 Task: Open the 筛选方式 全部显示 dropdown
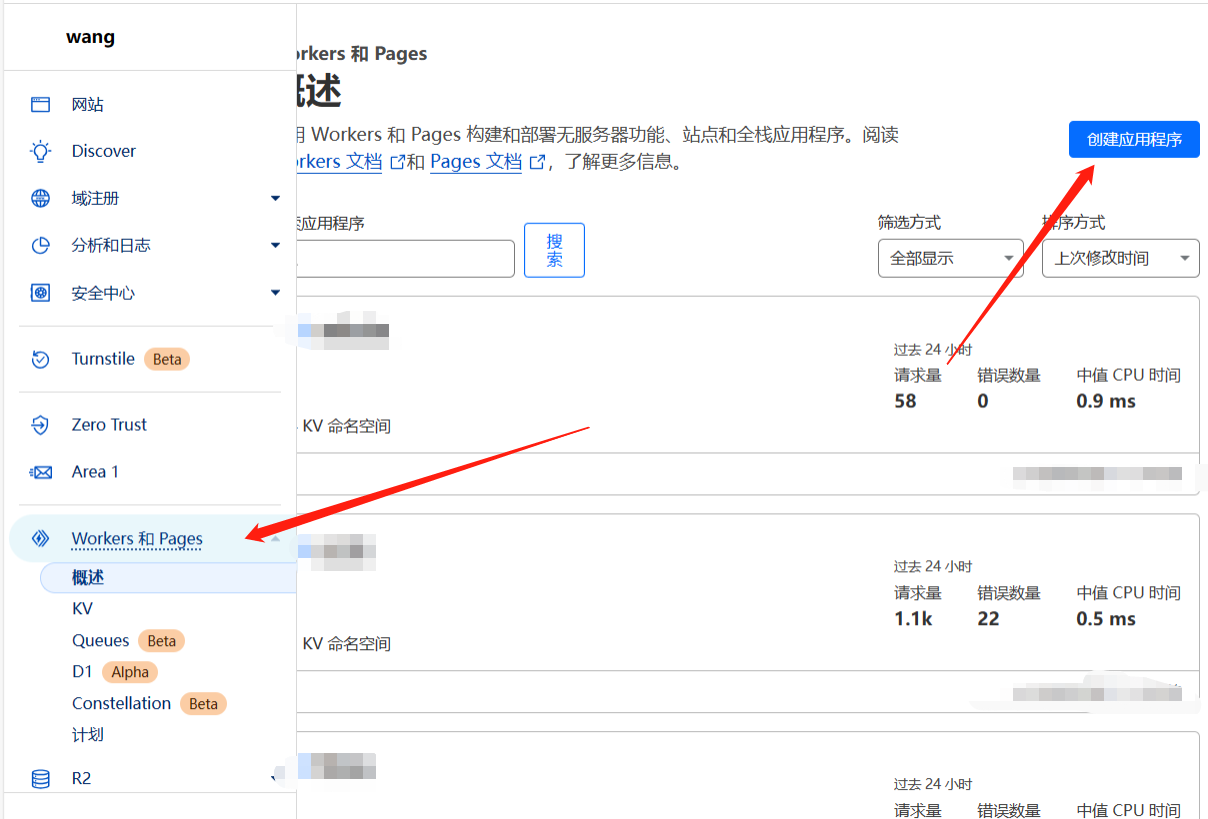click(x=950, y=258)
